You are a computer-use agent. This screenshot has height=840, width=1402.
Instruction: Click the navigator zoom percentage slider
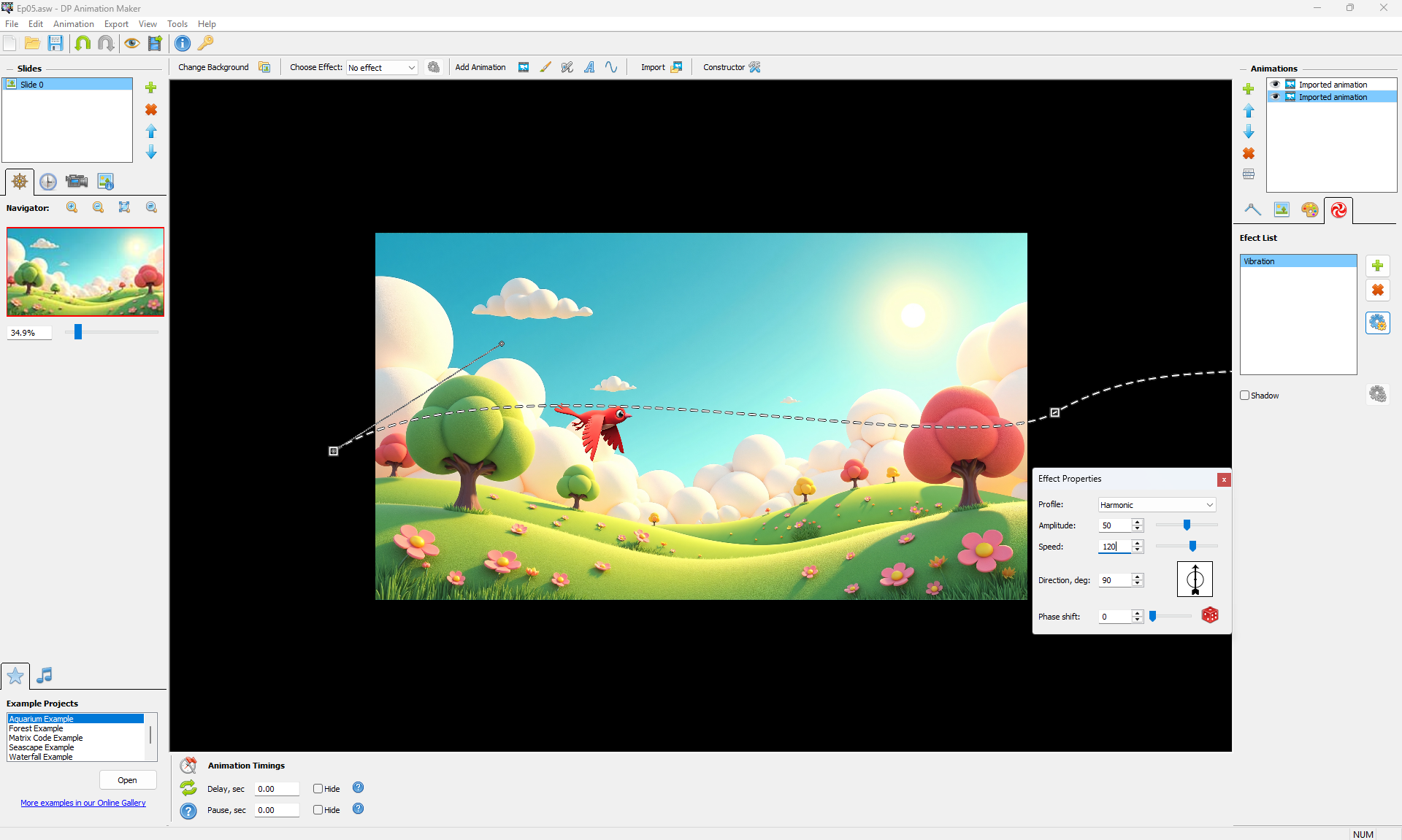click(78, 332)
